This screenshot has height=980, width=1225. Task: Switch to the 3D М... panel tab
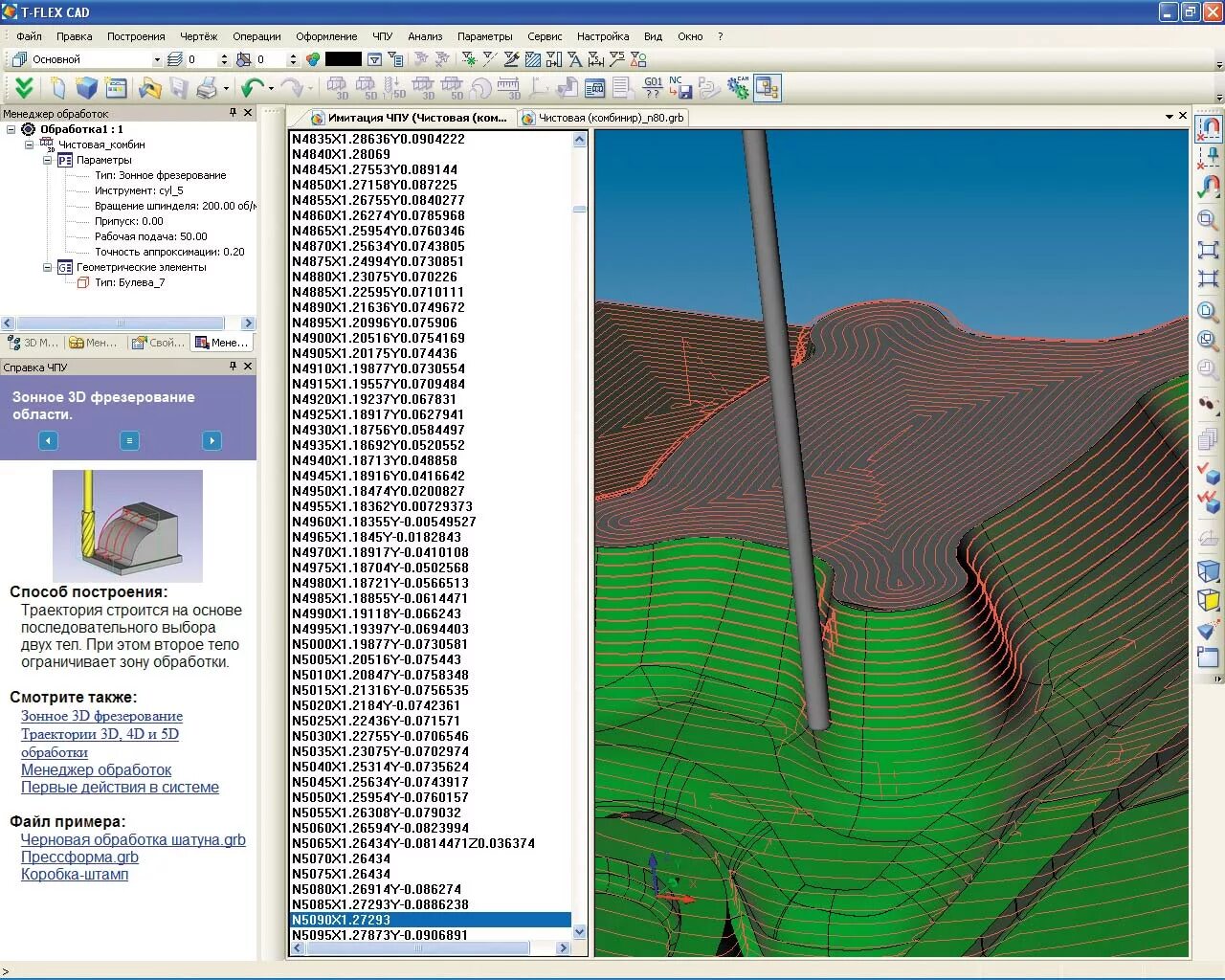tap(33, 343)
